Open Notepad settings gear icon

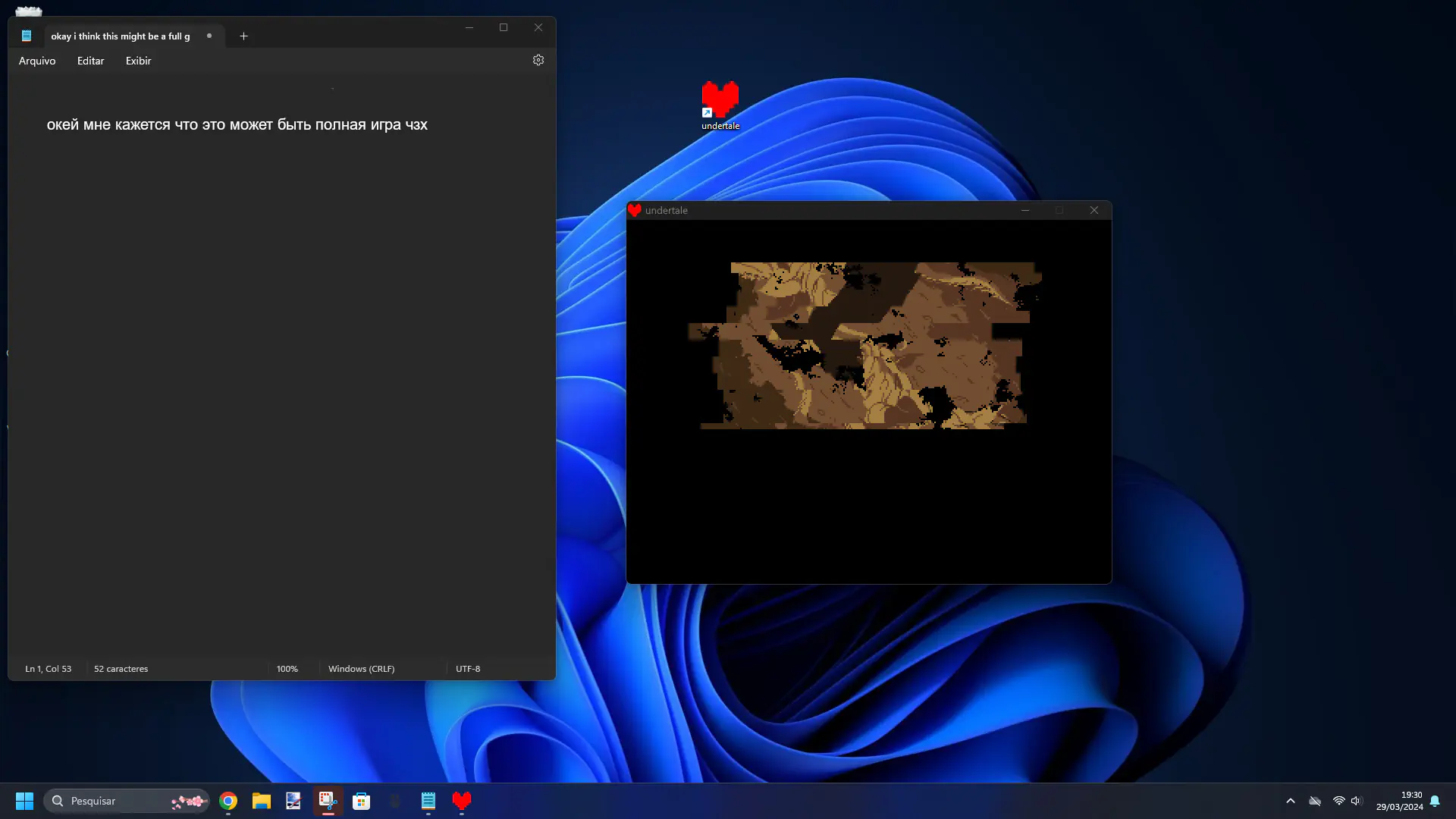[538, 60]
